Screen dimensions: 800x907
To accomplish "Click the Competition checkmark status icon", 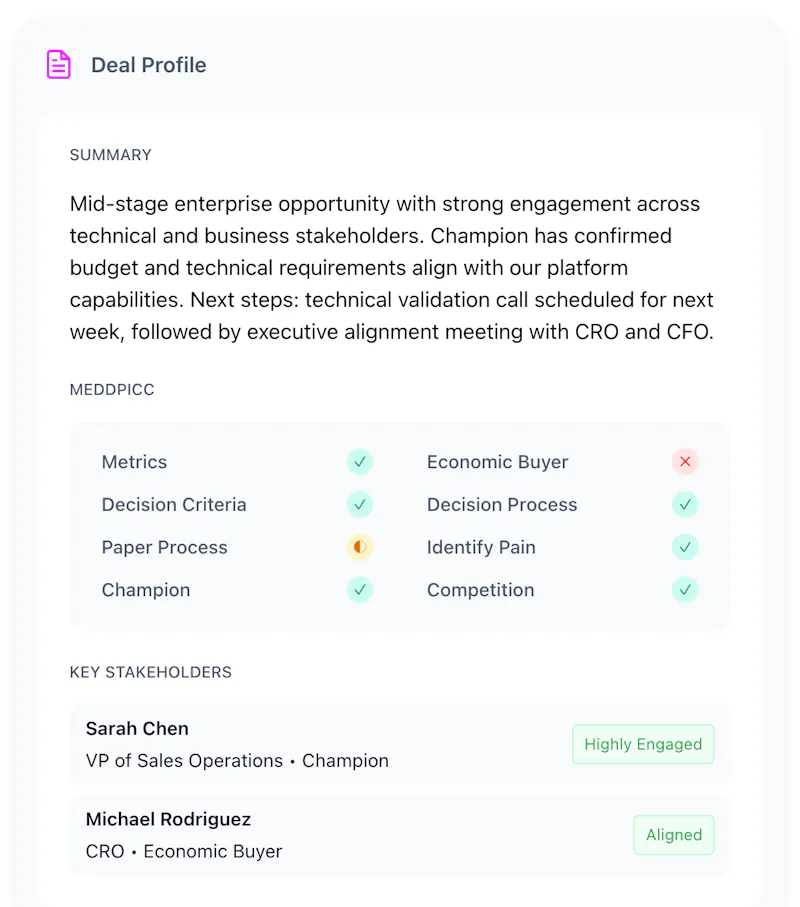I will click(x=685, y=590).
